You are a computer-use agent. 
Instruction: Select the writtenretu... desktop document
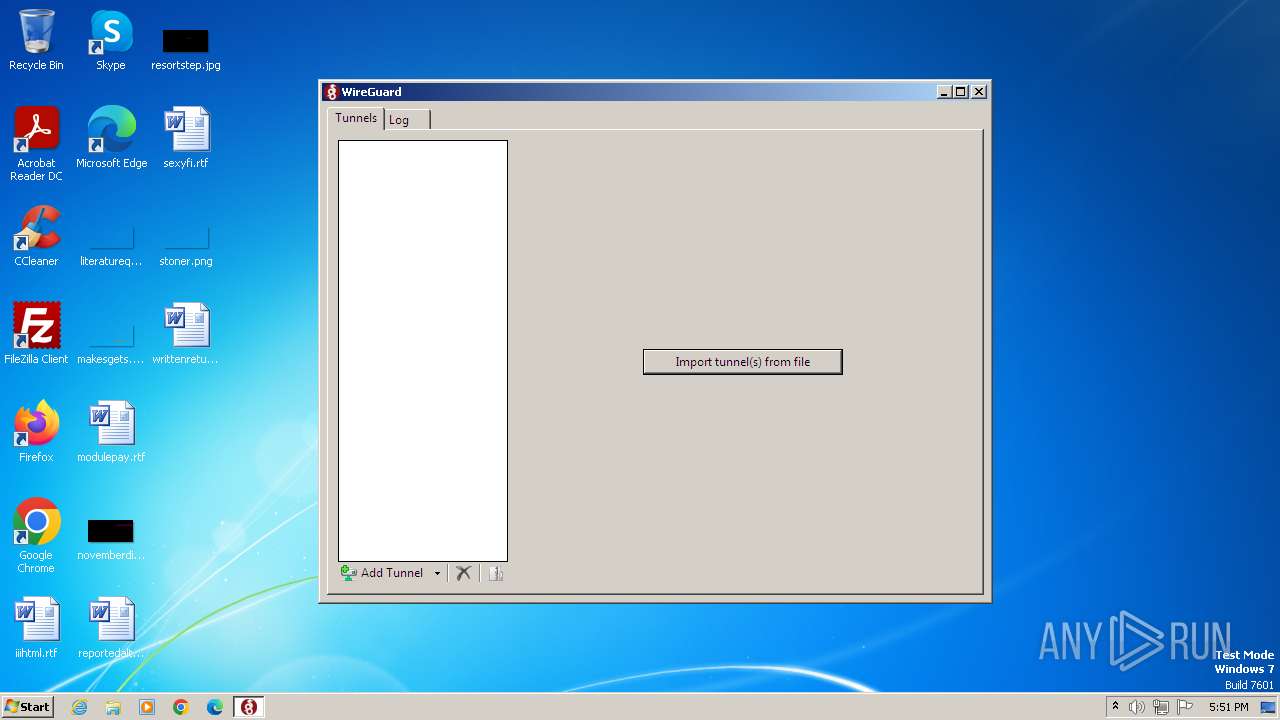click(186, 334)
